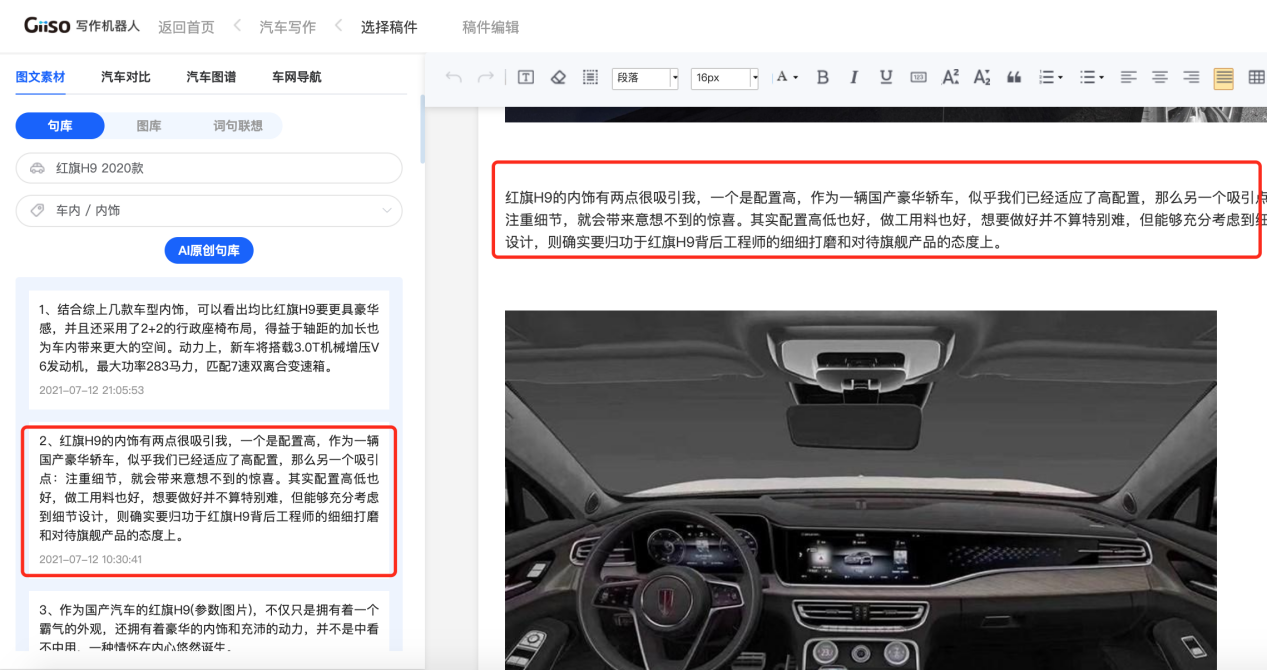Apply superscript formatting
Screen dimensions: 1267x670
click(951, 77)
